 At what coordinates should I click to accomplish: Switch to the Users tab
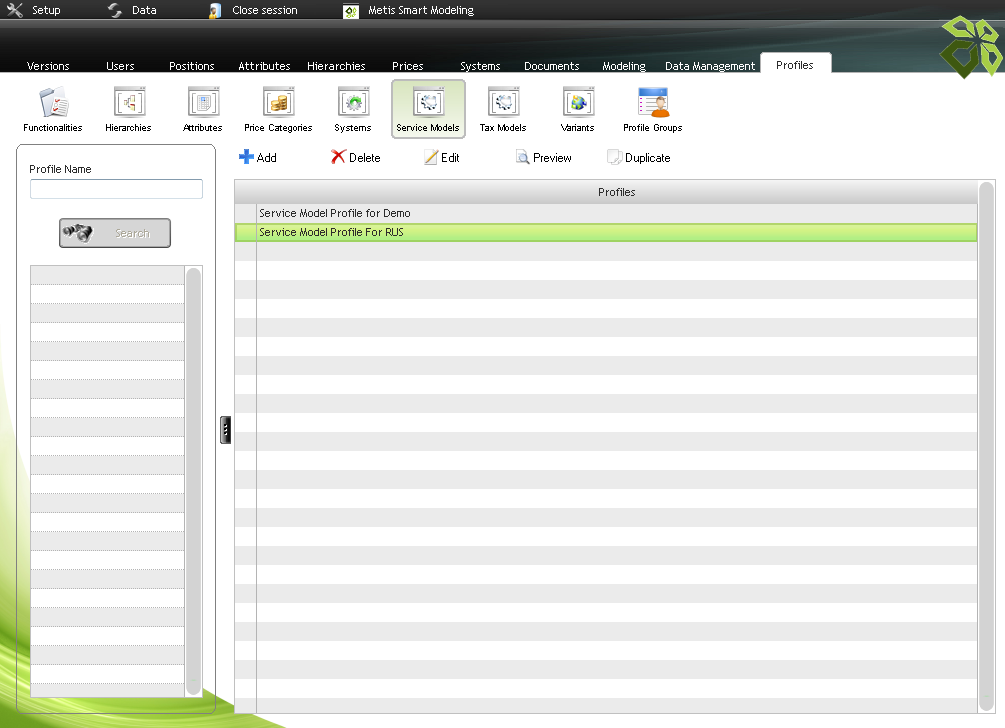click(120, 65)
